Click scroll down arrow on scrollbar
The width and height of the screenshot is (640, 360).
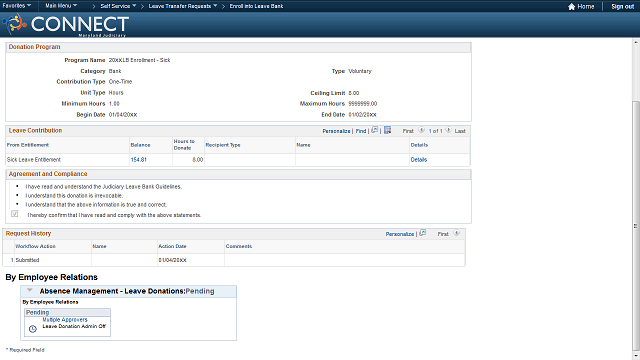(x=636, y=356)
